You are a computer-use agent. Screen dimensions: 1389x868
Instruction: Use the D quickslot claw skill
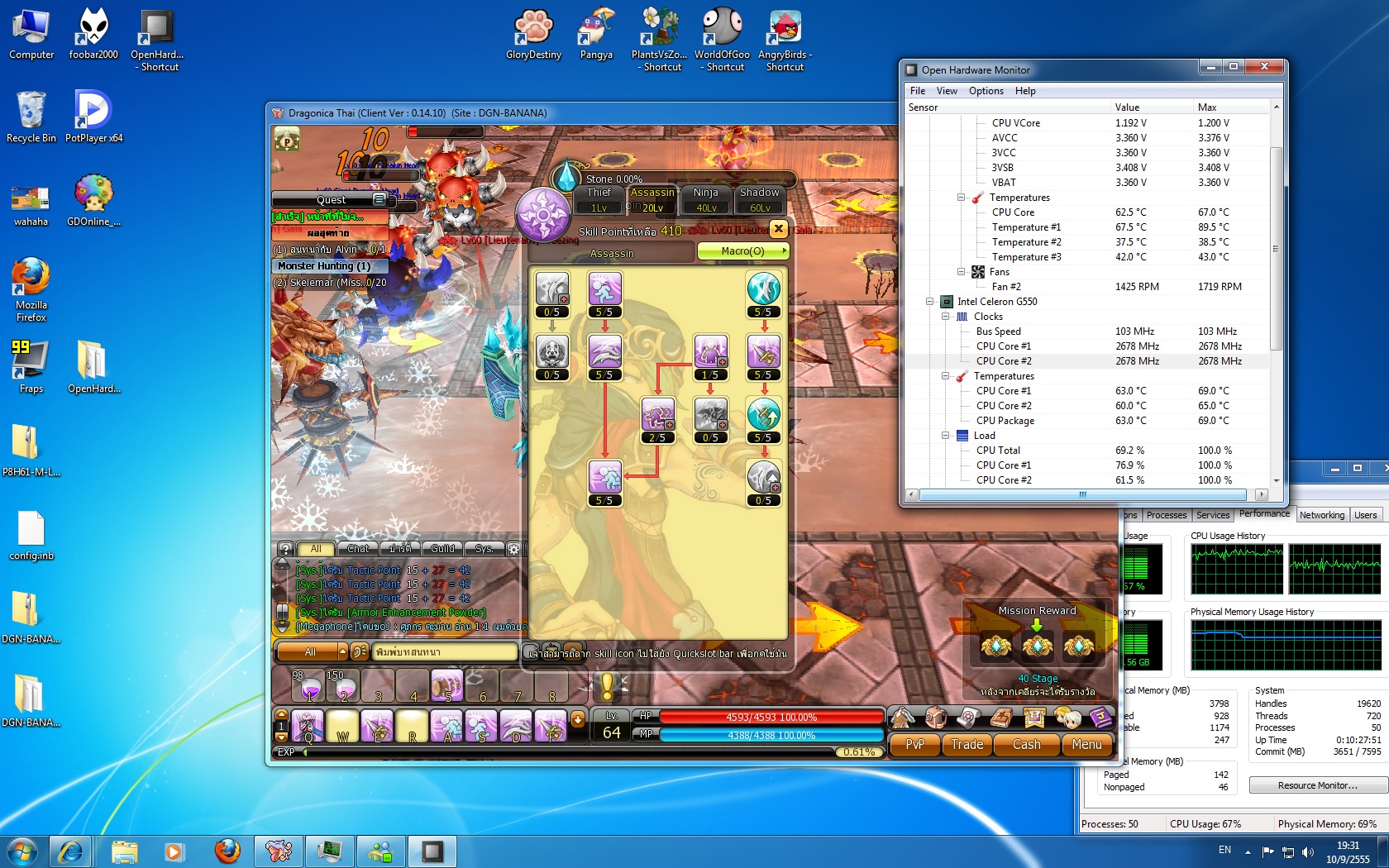click(516, 726)
